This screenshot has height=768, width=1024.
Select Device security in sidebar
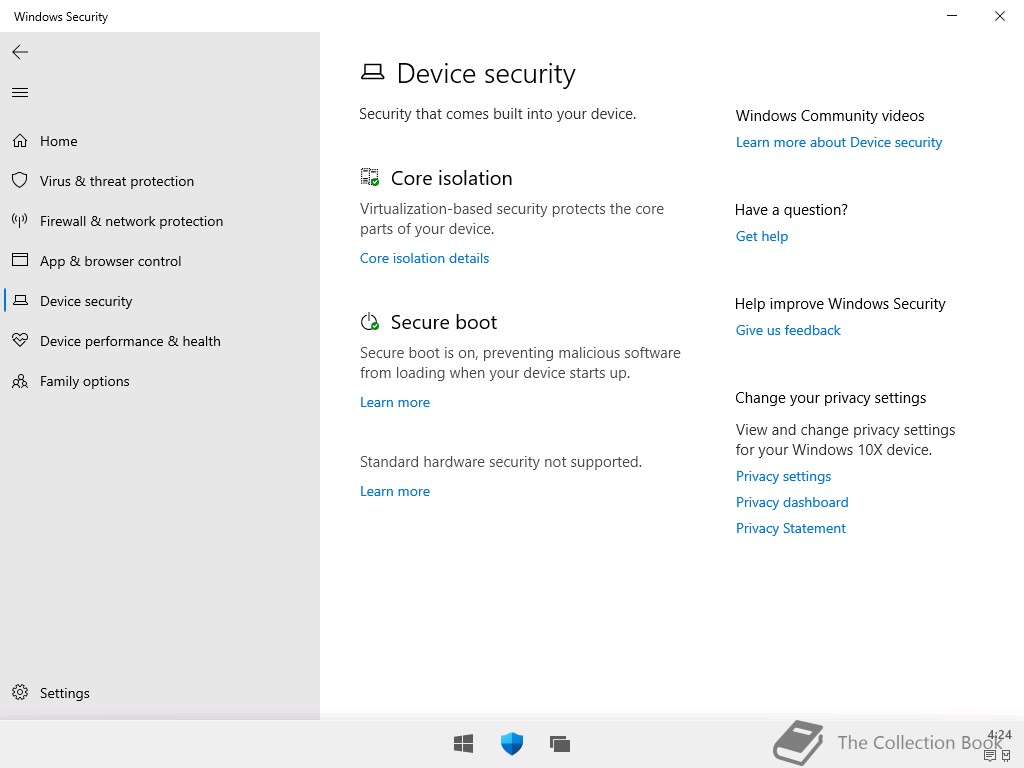pyautogui.click(x=160, y=300)
